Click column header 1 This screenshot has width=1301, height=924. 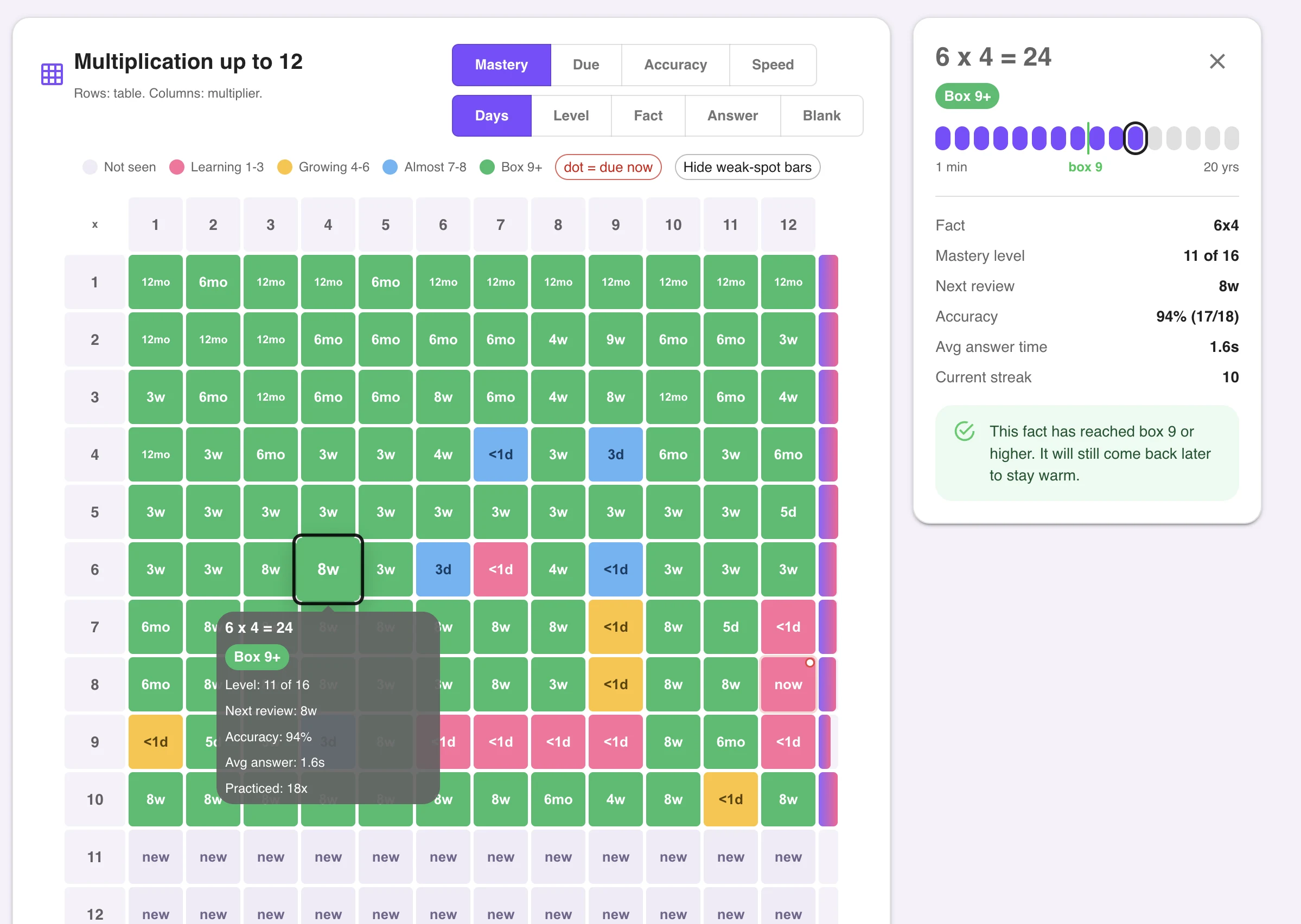pos(155,224)
